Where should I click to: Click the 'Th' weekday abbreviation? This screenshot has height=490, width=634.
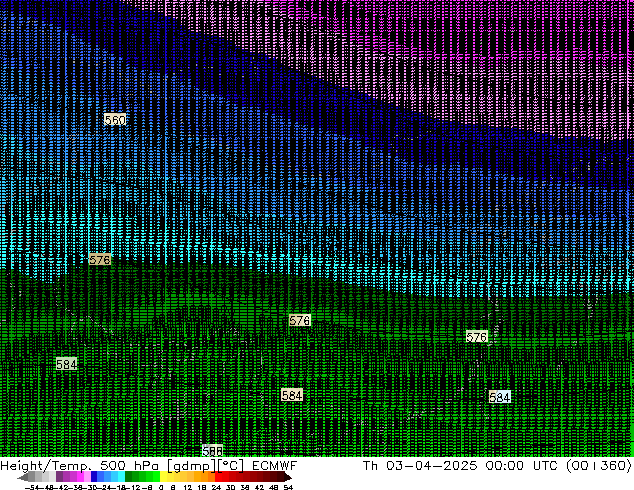370,466
